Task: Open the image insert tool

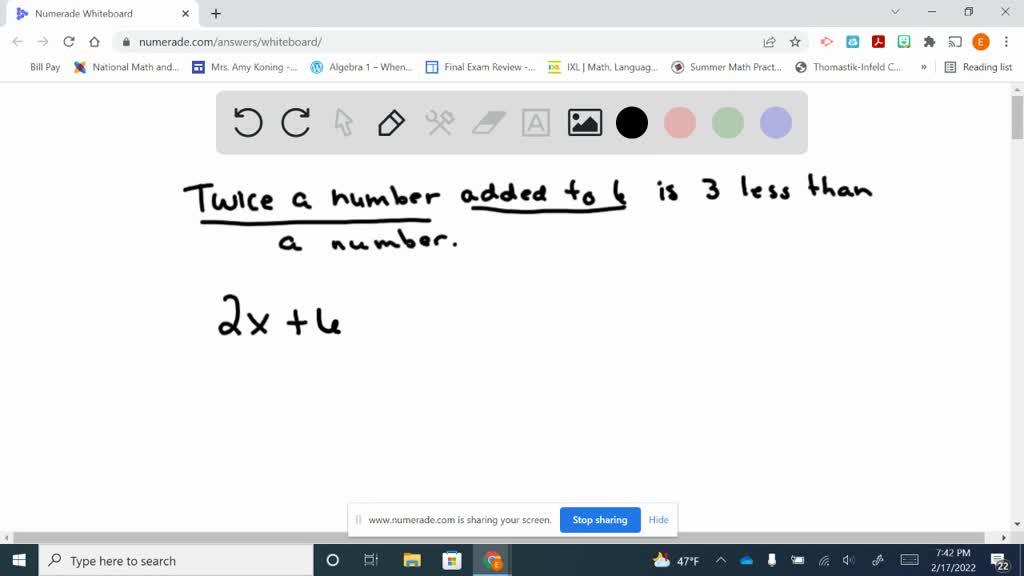Action: point(584,122)
